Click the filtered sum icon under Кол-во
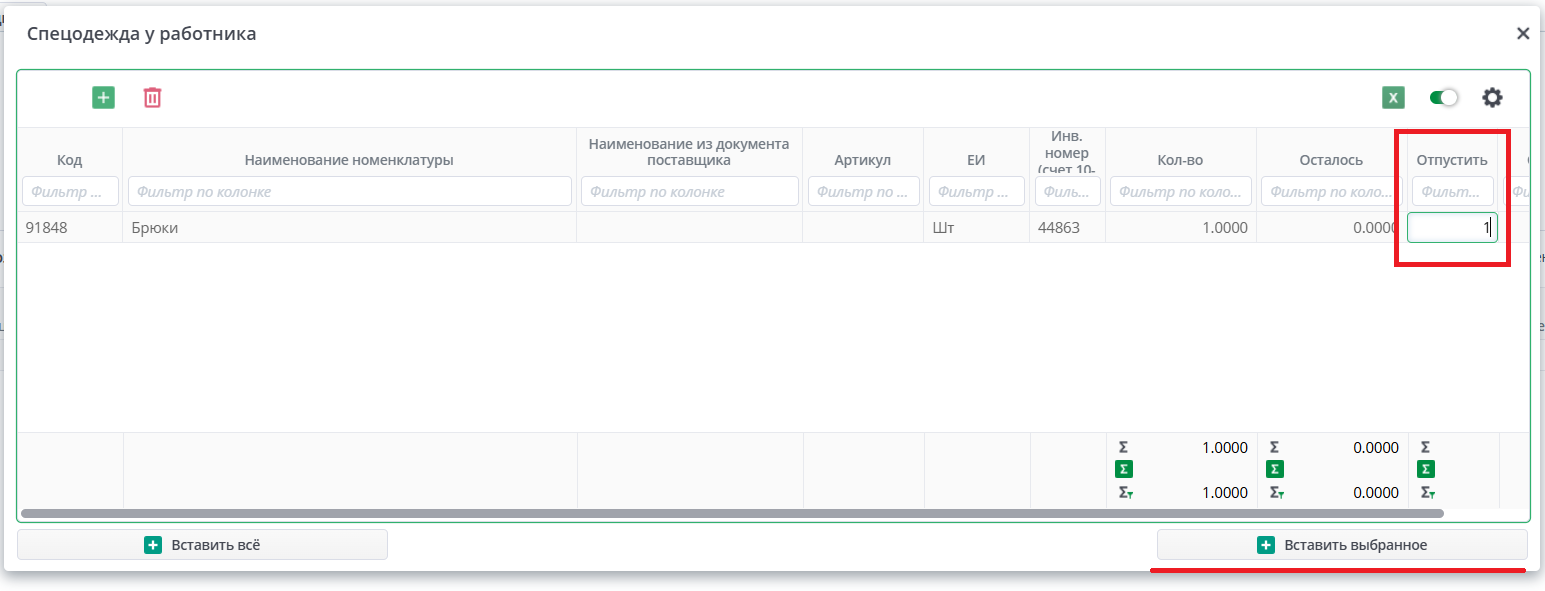The height and width of the screenshot is (591, 1545). 1125,492
